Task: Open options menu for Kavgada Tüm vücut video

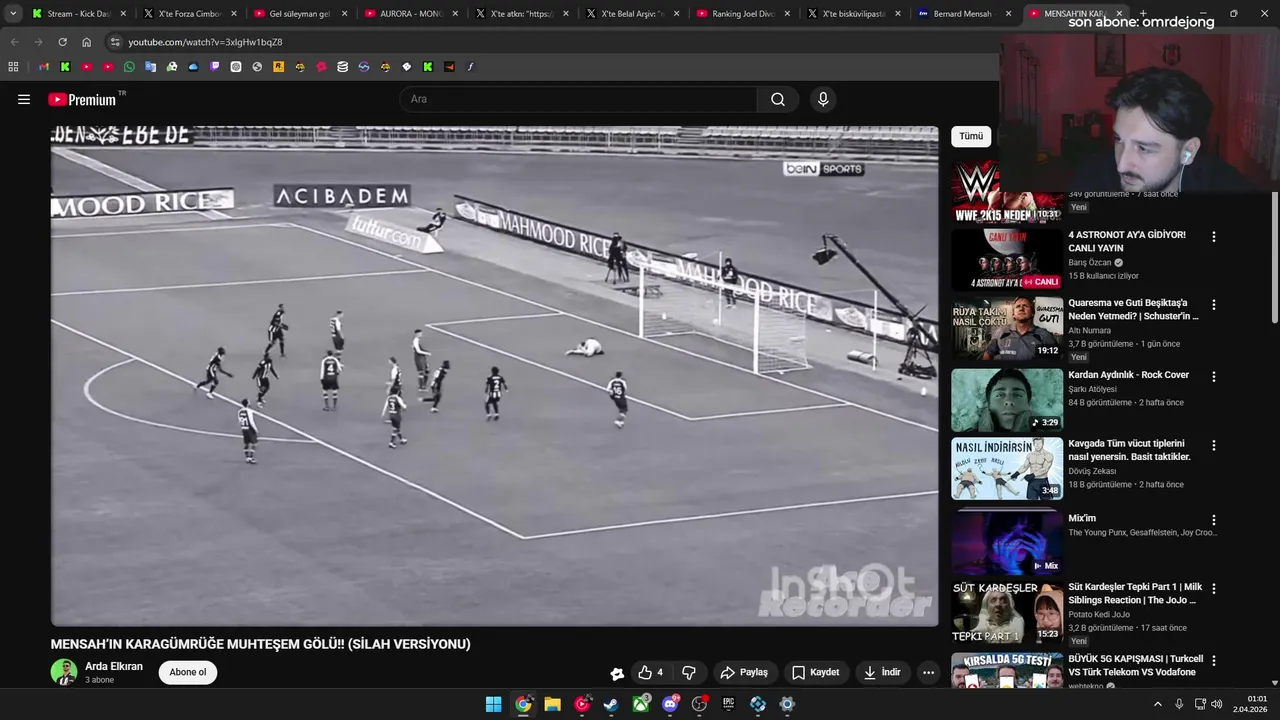Action: coord(1214,445)
